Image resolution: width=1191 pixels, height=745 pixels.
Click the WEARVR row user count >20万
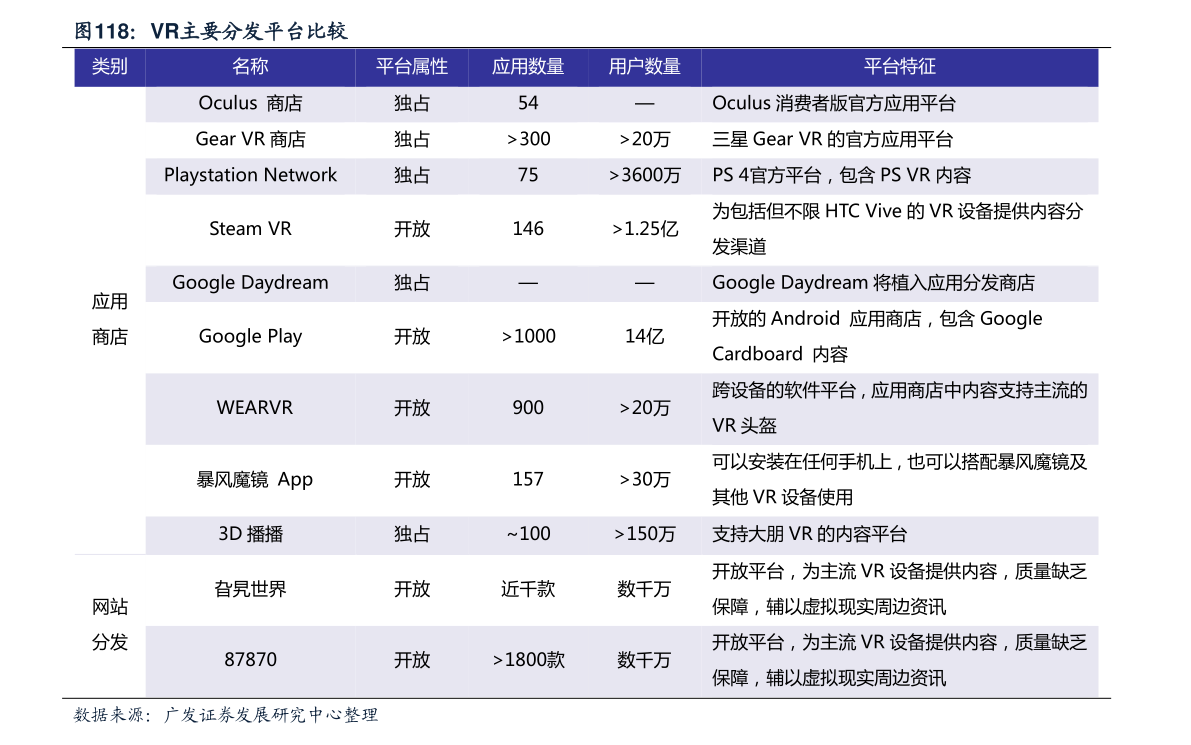644,408
